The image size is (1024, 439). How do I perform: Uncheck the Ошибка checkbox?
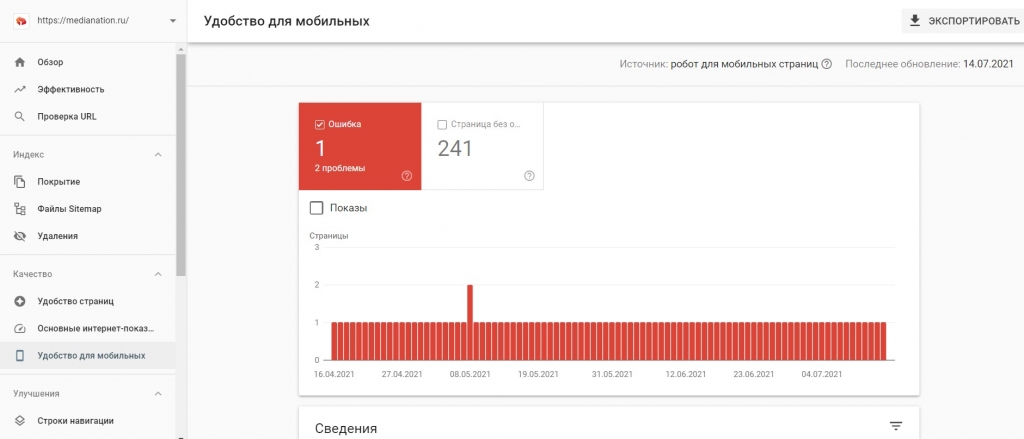coord(319,124)
